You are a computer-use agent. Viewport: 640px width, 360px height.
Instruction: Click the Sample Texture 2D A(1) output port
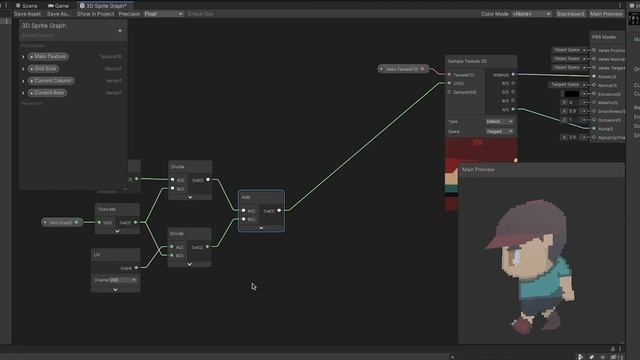pos(513,109)
